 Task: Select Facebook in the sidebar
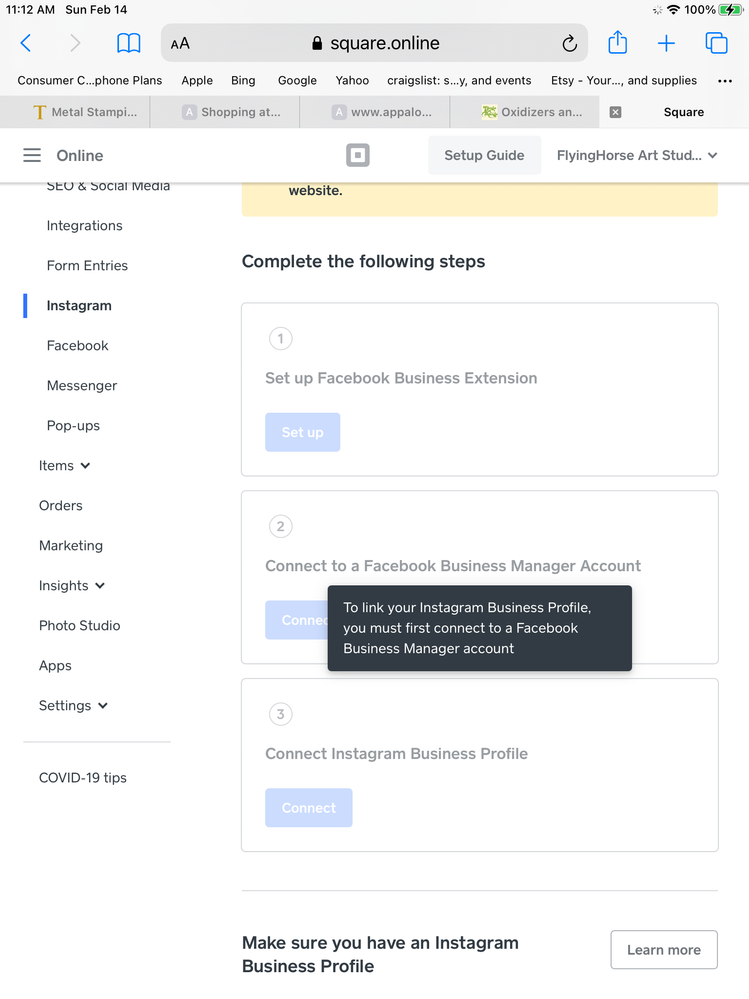pyautogui.click(x=78, y=345)
